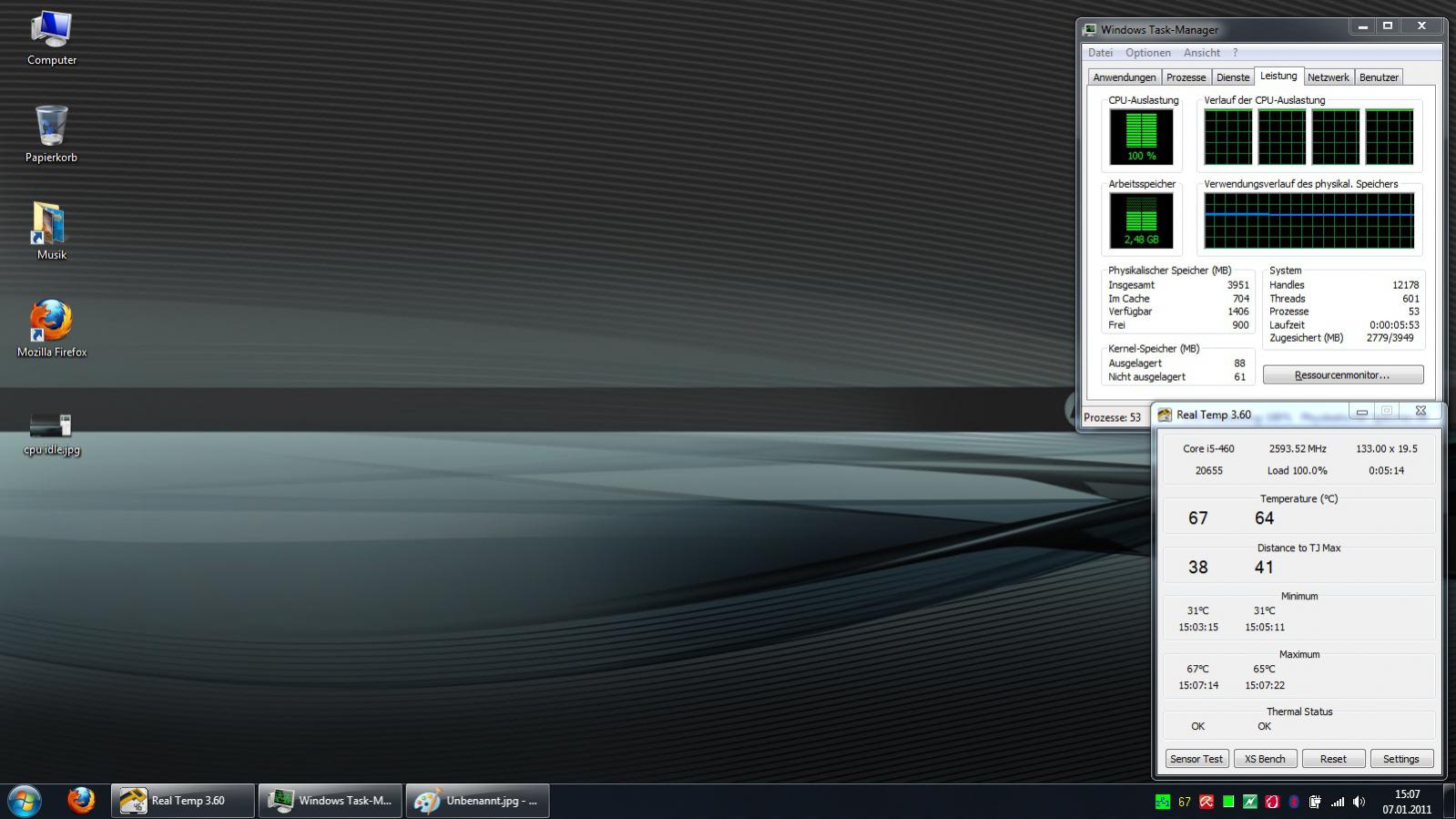The width and height of the screenshot is (1456, 819).
Task: Click the Load 100.0% reading
Action: pyautogui.click(x=1298, y=471)
